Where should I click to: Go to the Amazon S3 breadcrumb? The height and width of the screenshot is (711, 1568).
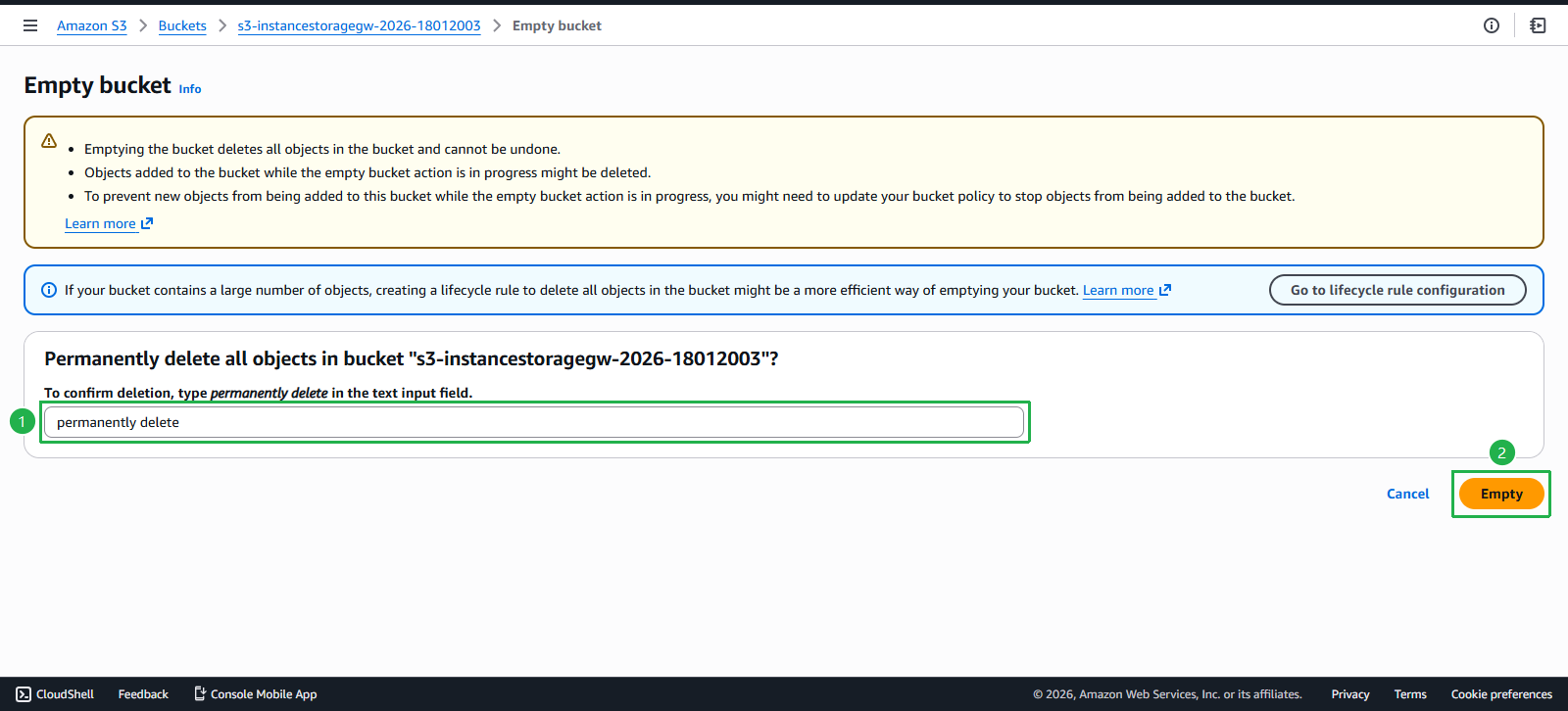coord(92,25)
